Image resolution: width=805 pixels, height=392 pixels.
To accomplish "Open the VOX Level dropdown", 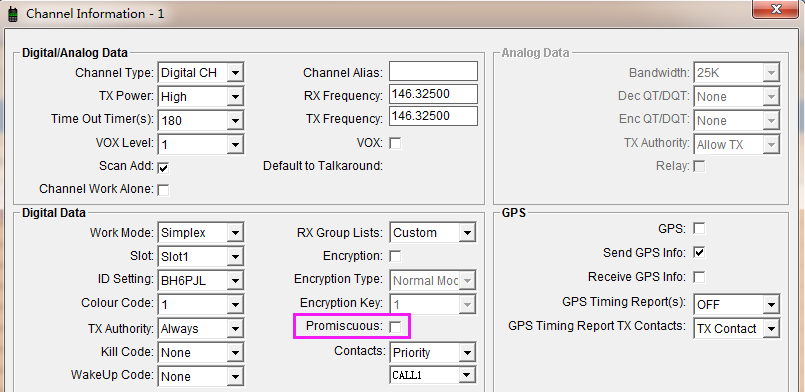I will (x=201, y=144).
